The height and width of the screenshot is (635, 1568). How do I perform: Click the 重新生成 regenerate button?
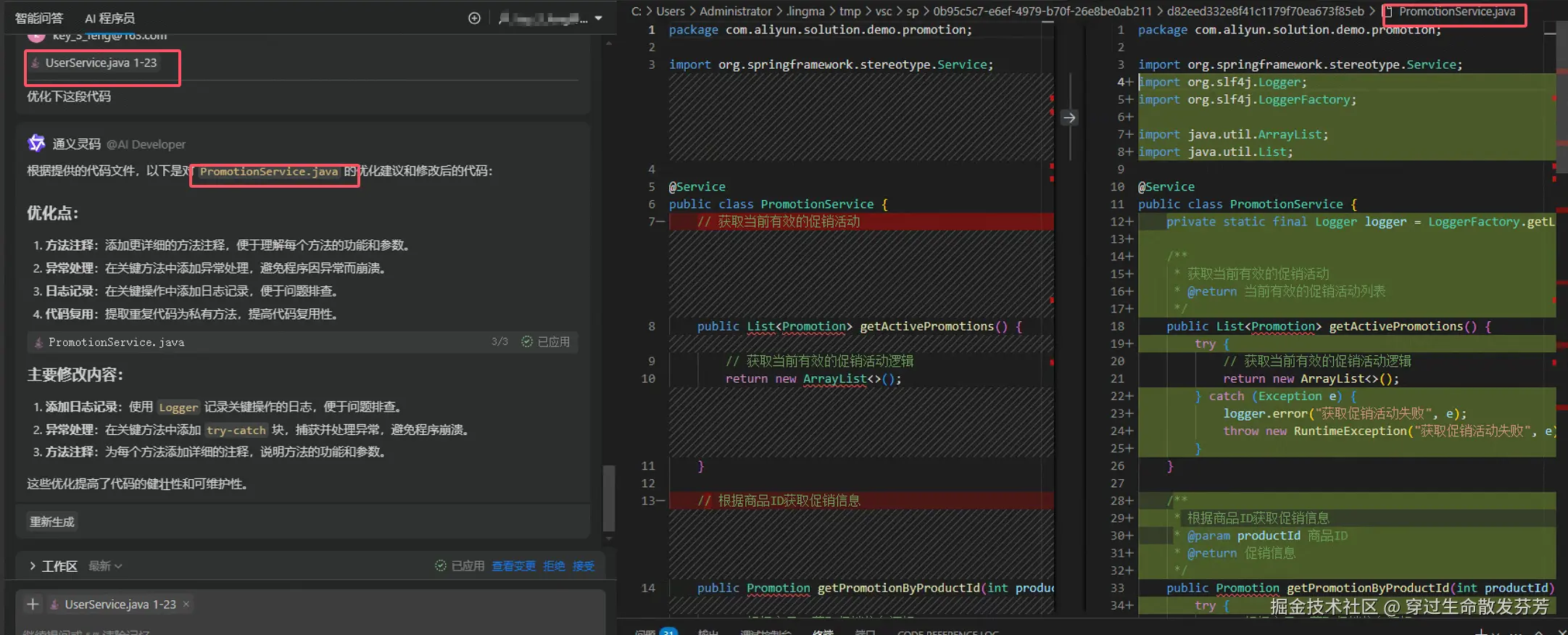51,522
